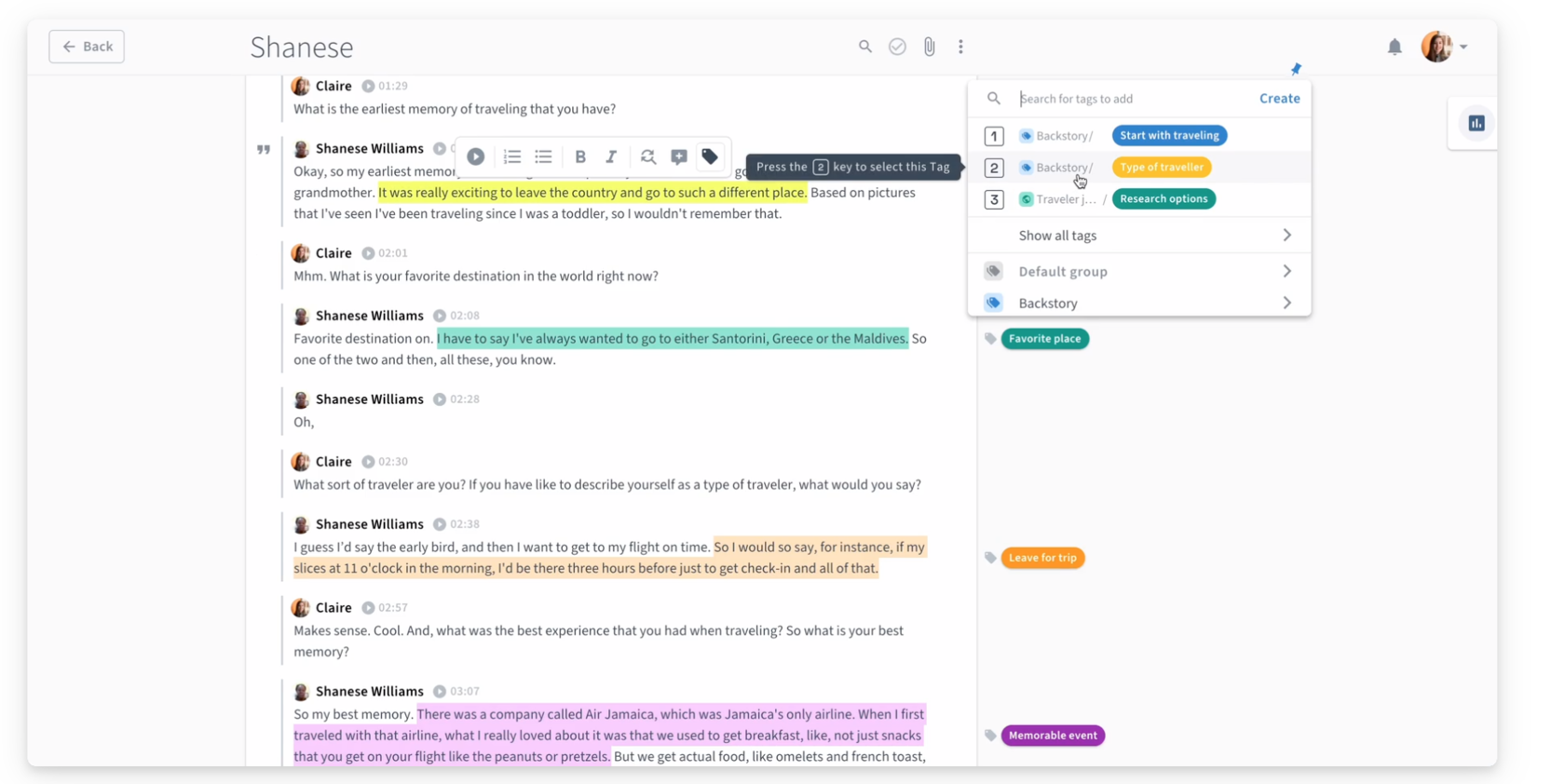The height and width of the screenshot is (784, 1565).
Task: Mark the transcript as done with the checkmark icon
Action: pos(897,47)
